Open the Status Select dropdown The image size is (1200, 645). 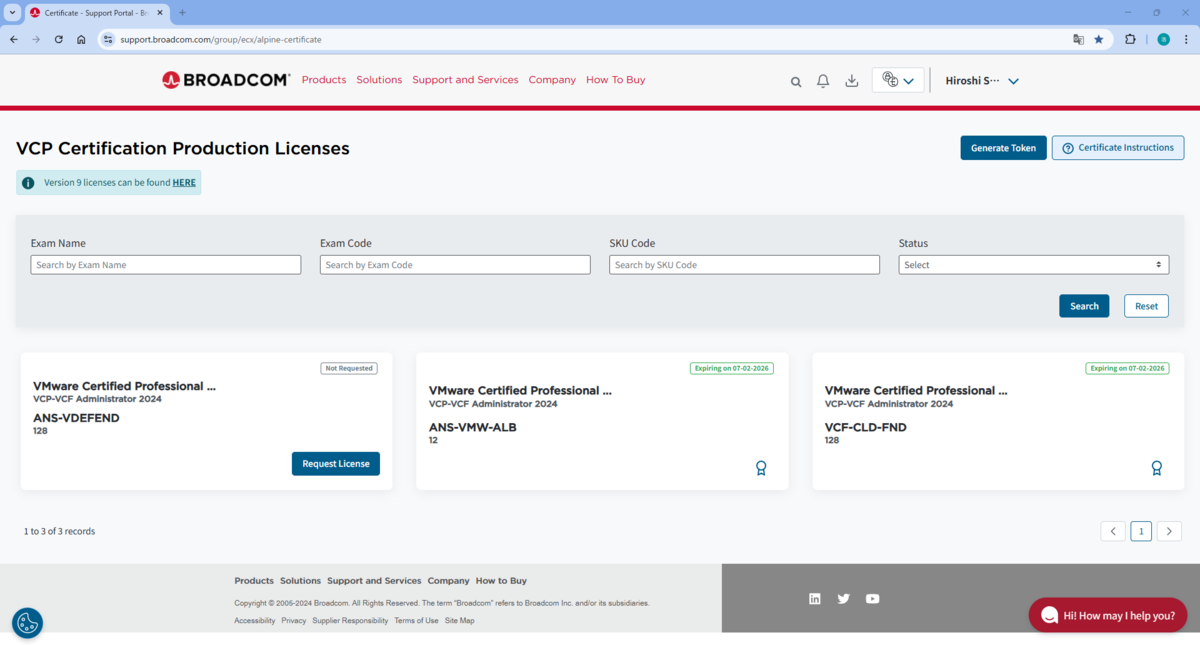[1034, 265]
